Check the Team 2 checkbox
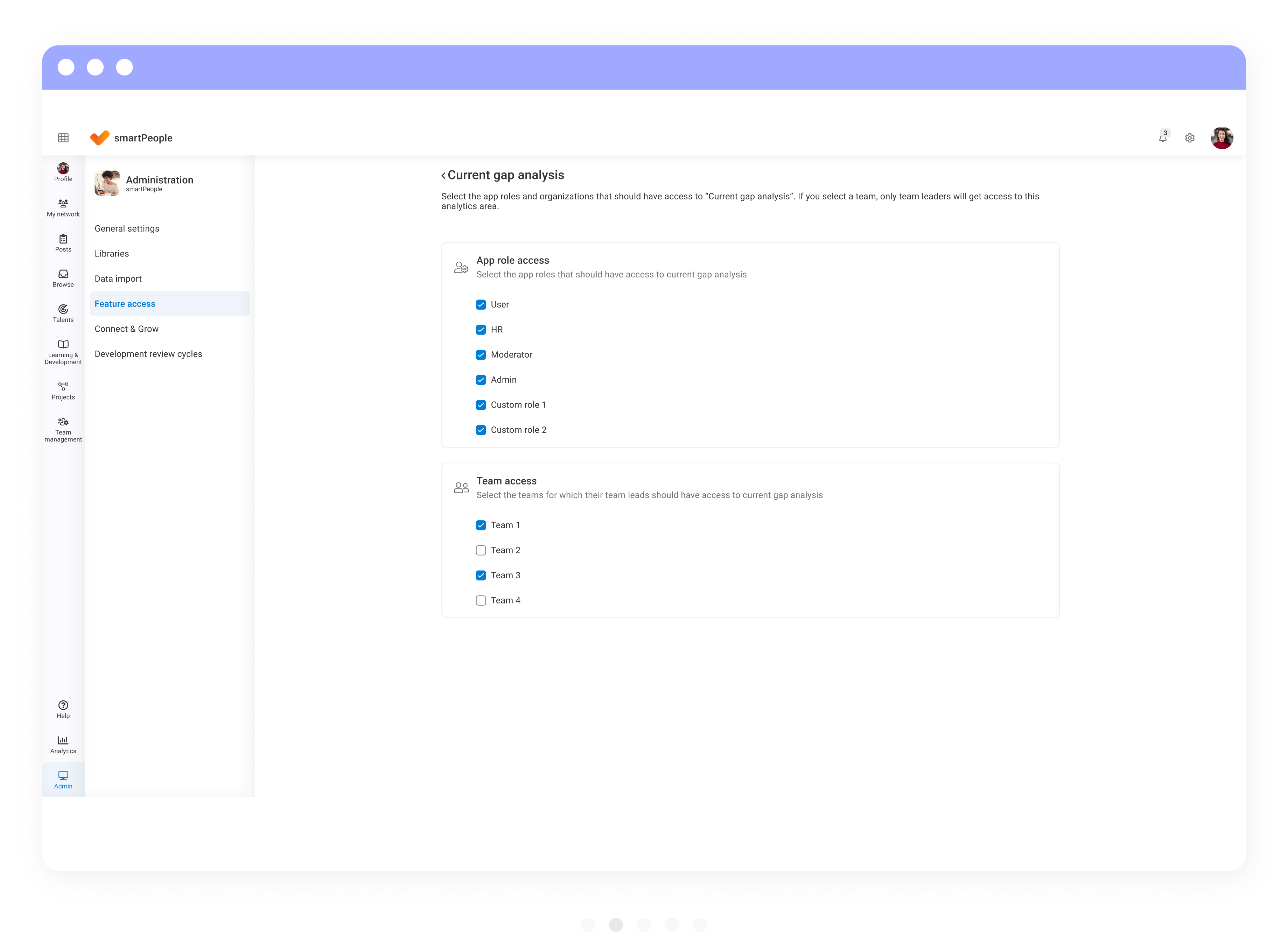The height and width of the screenshot is (932, 1288). pyautogui.click(x=481, y=550)
